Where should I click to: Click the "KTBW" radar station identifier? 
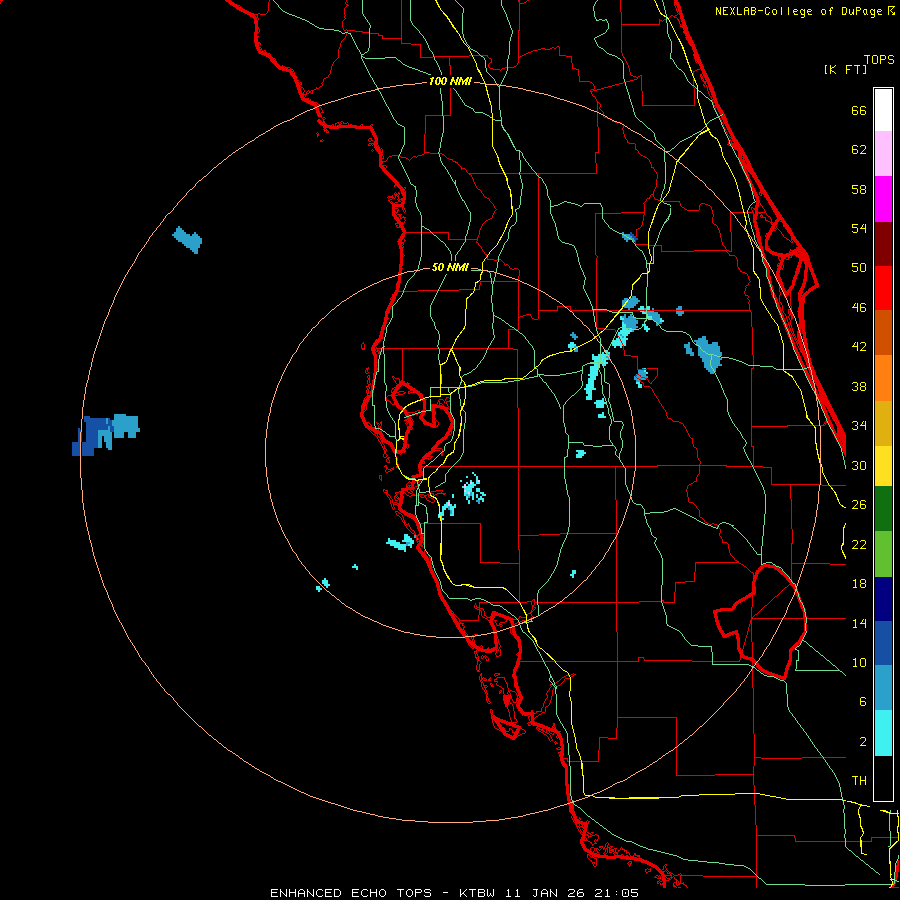click(476, 893)
